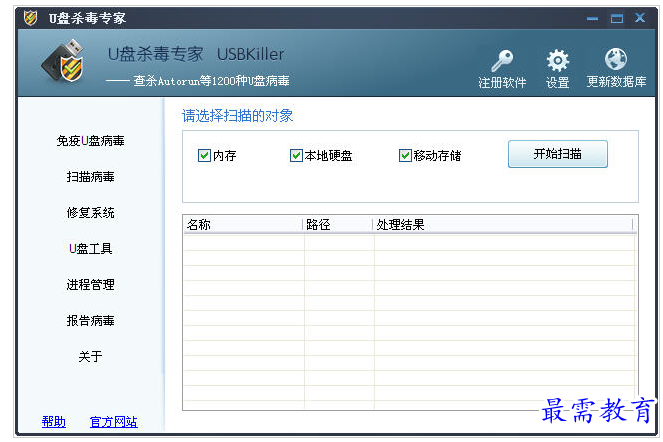The height and width of the screenshot is (442, 663).
Task: Open the 注册软件 key icon
Action: click(502, 61)
